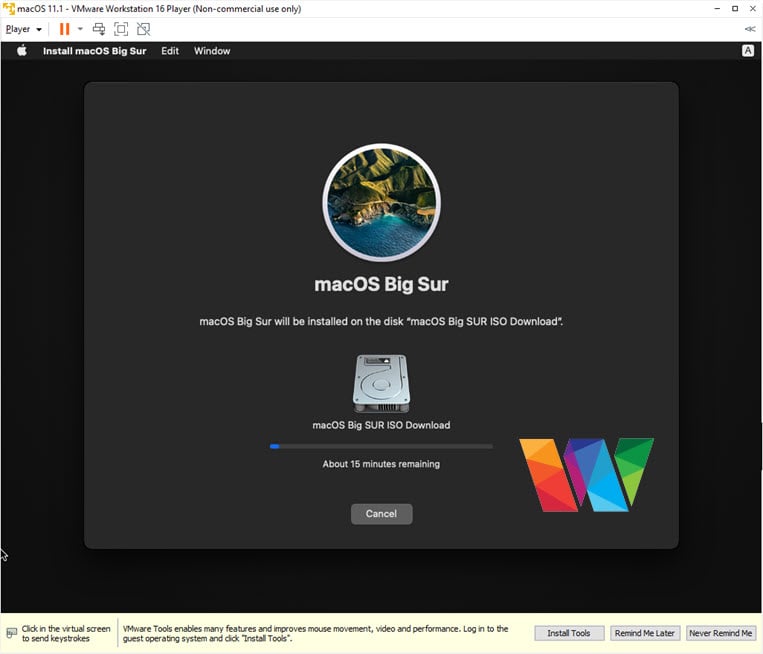This screenshot has width=763, height=654.
Task: Open the Player menu in VMware toolbar
Action: point(23,29)
